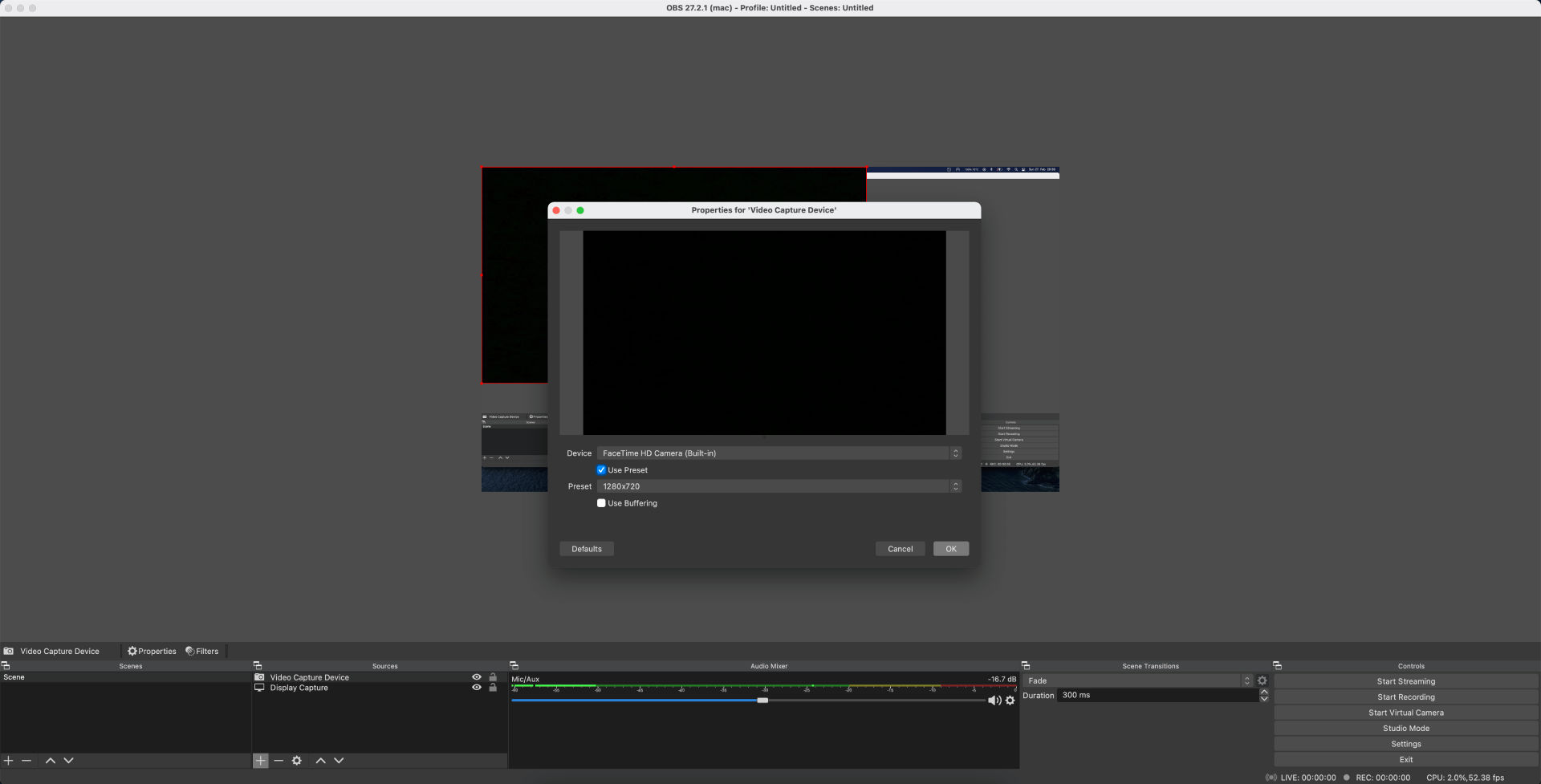Screen dimensions: 1541x784
Task: Uncheck the Use Preset checkbox
Action: pos(601,470)
